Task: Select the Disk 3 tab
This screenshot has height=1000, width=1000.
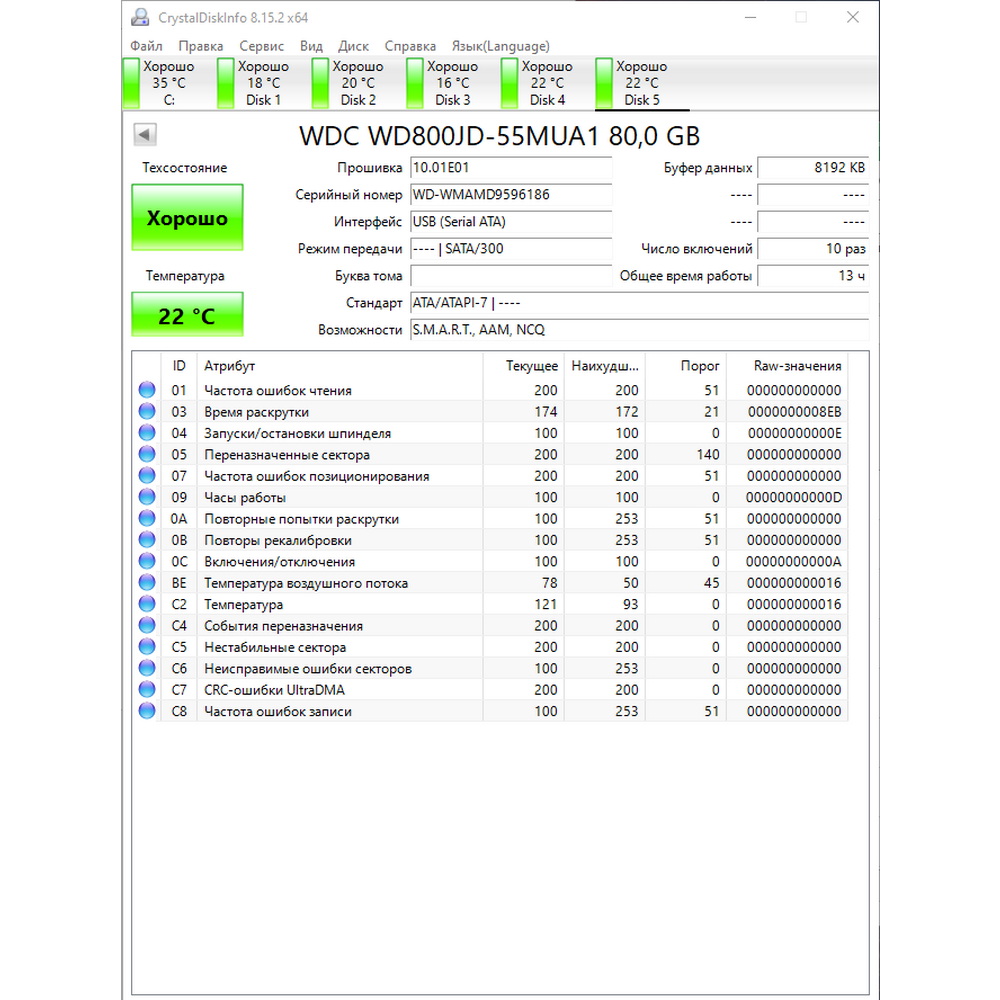Action: (452, 83)
